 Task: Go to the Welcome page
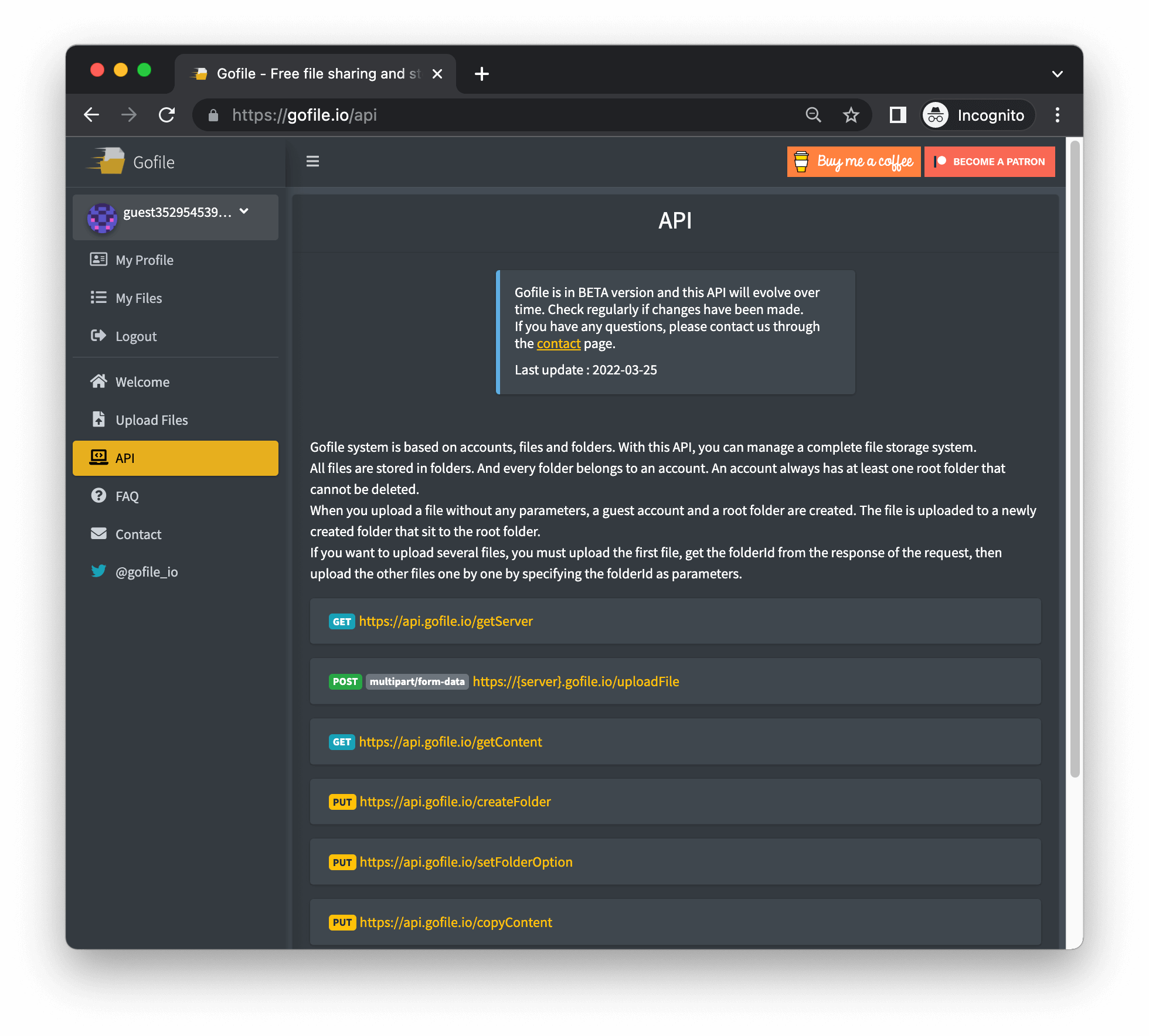(175, 382)
